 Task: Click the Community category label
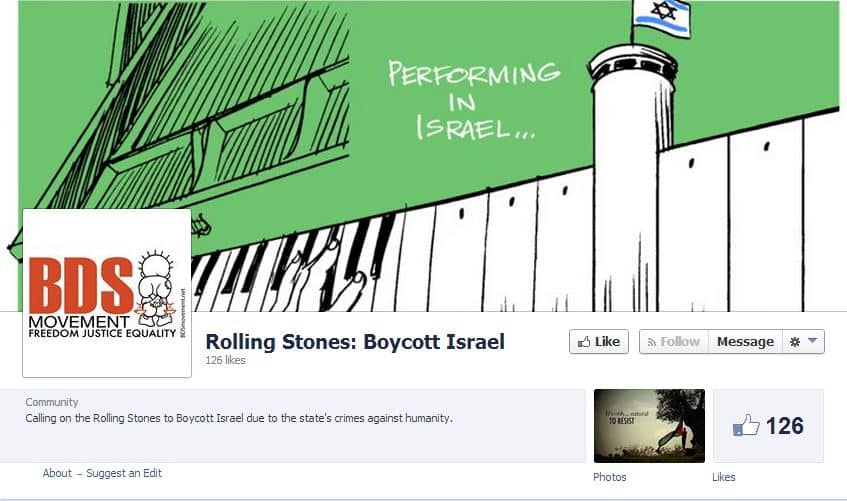coord(52,402)
